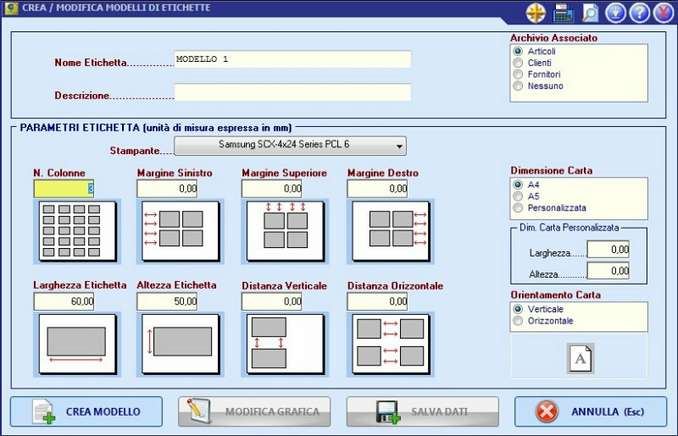Select A5 paper size option
The width and height of the screenshot is (678, 436).
tap(518, 196)
